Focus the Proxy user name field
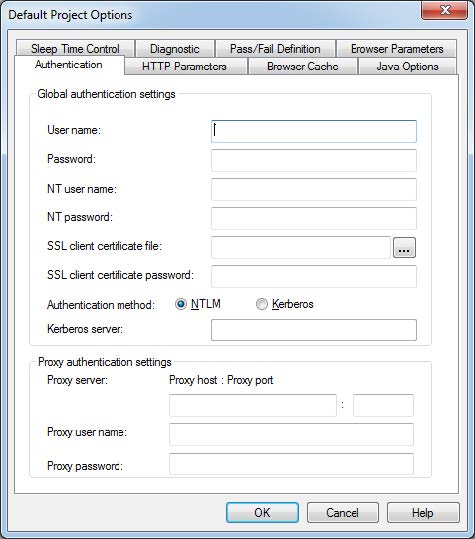Screen dimensions: 475x539 click(291, 434)
